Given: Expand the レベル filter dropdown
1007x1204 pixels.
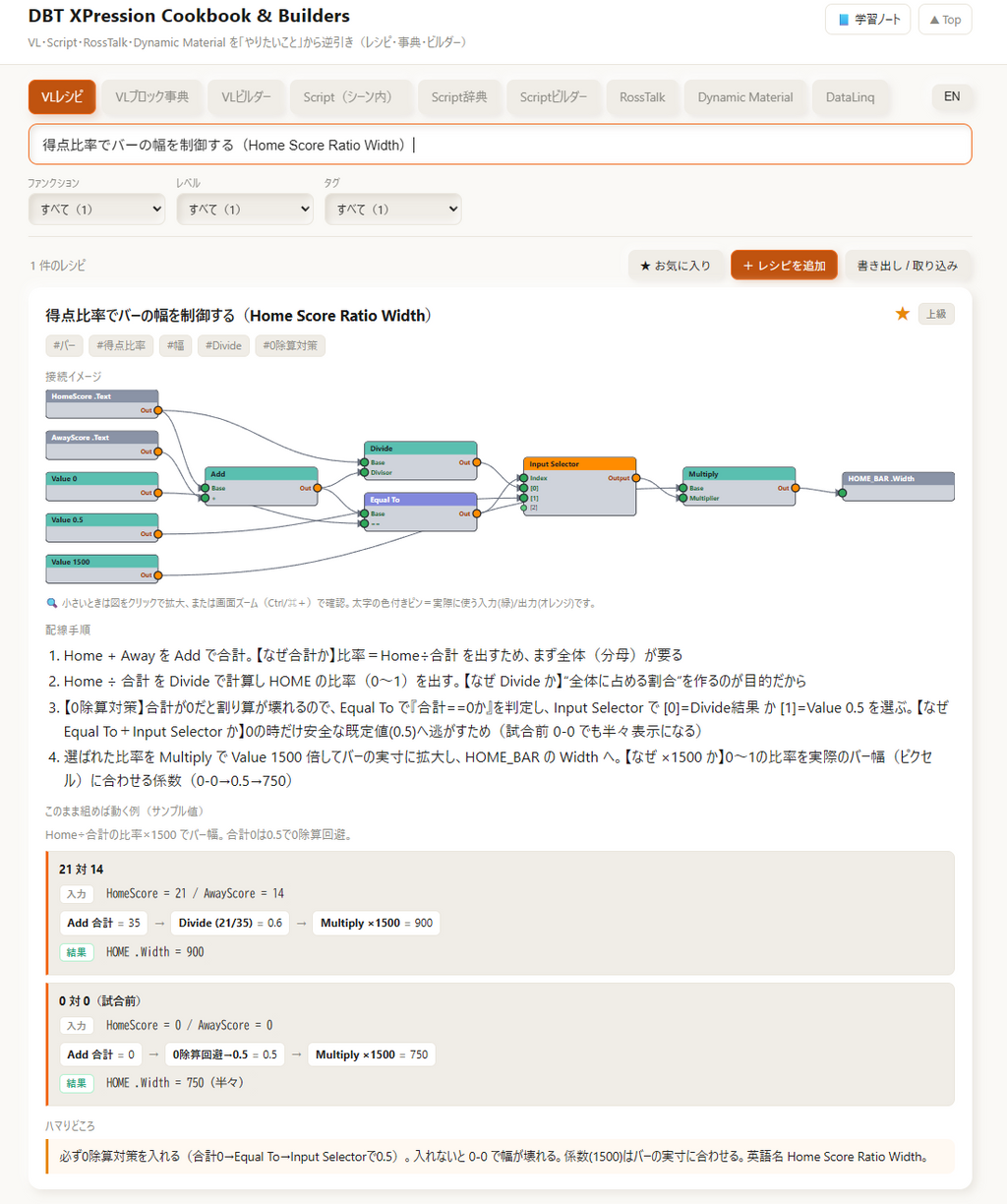Looking at the screenshot, I should point(245,209).
